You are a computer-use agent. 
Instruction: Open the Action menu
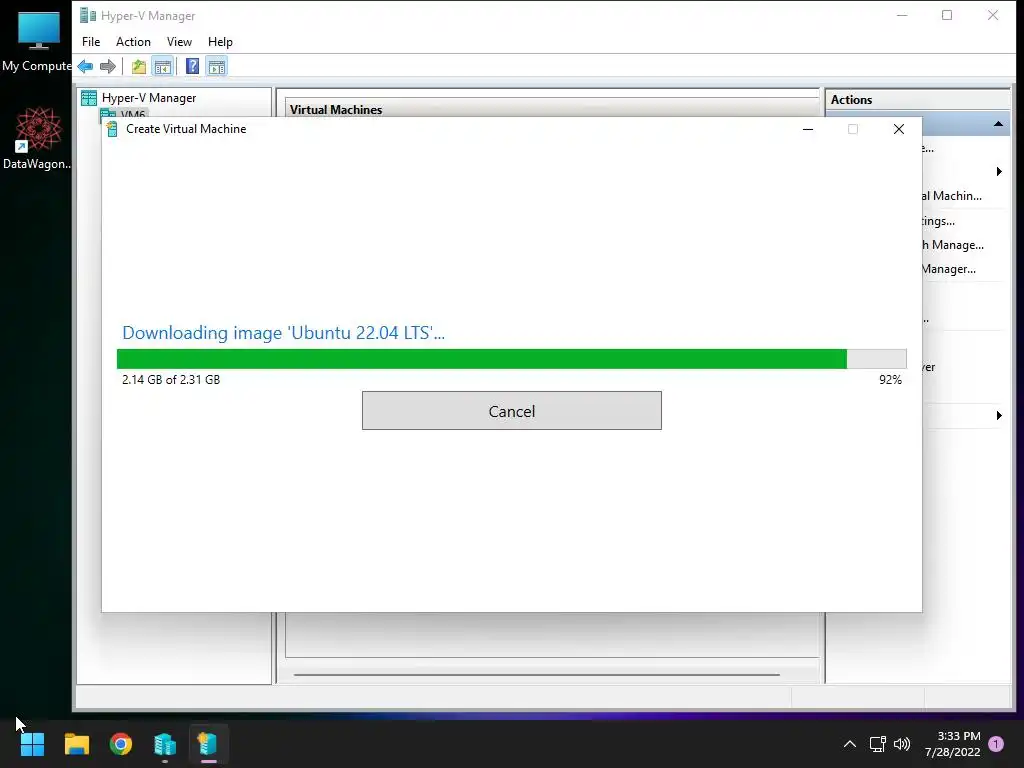pos(133,42)
